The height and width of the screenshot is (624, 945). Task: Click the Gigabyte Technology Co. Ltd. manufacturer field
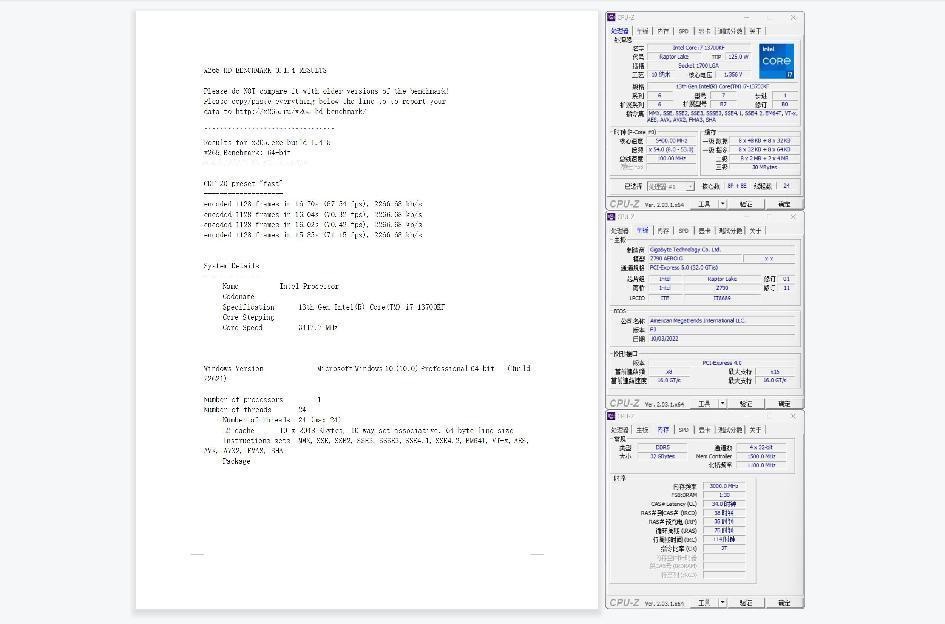[x=721, y=249]
